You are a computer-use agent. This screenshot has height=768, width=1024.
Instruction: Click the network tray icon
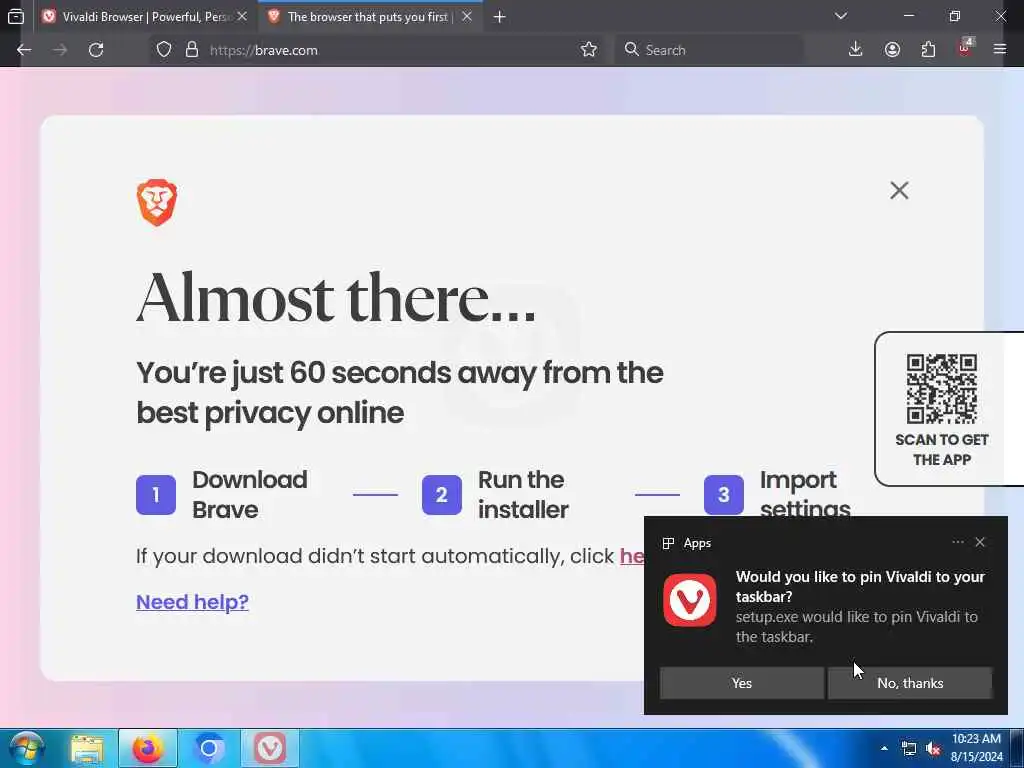point(908,748)
